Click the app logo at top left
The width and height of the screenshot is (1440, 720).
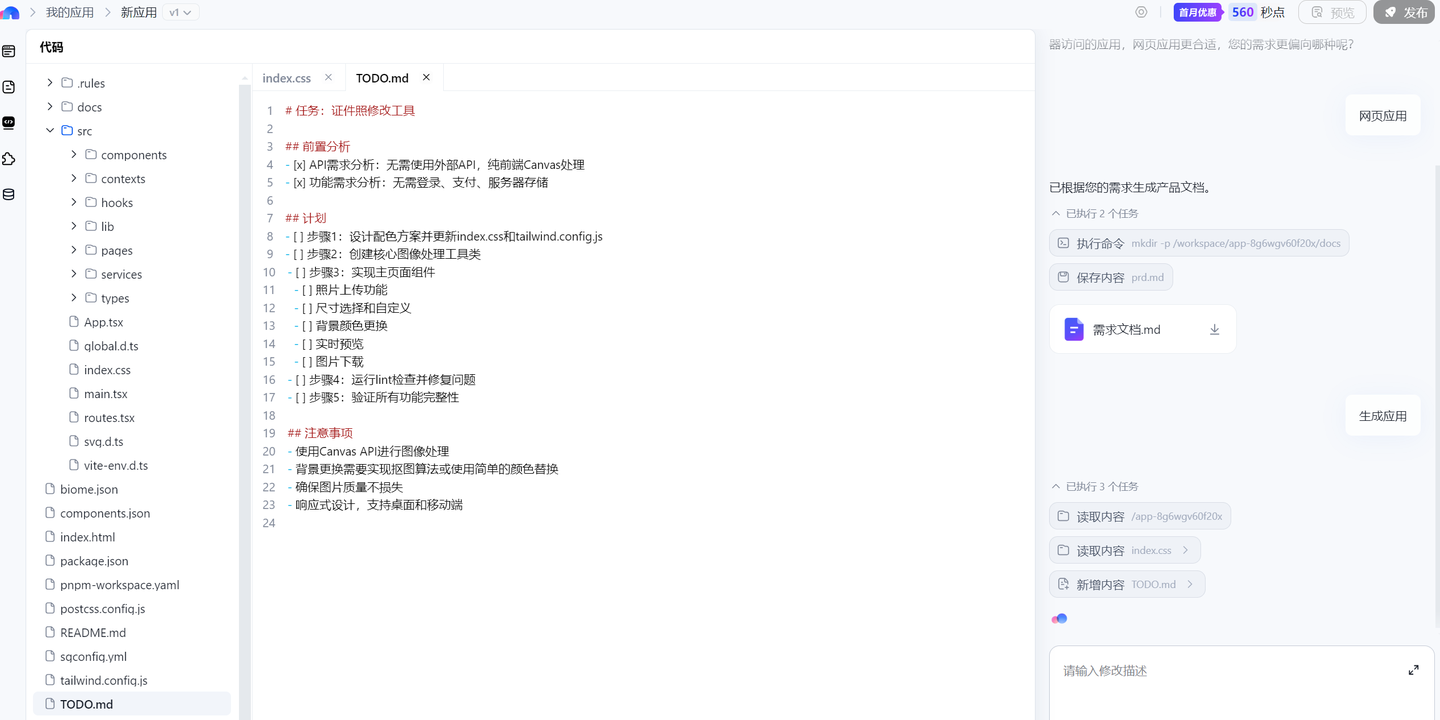pos(10,12)
